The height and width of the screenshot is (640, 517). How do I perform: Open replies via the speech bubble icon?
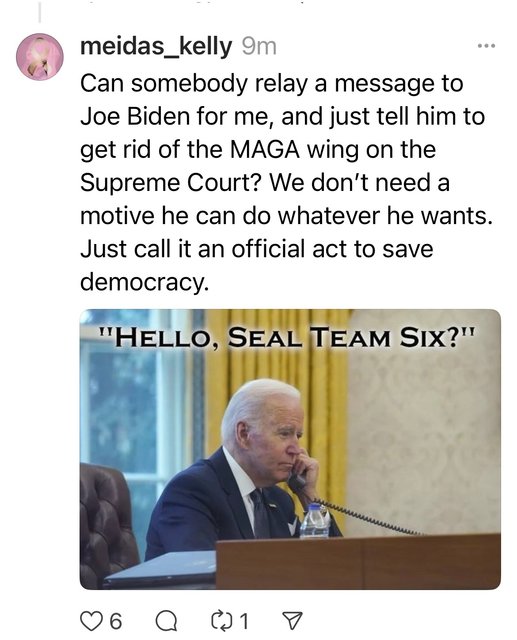pyautogui.click(x=166, y=621)
